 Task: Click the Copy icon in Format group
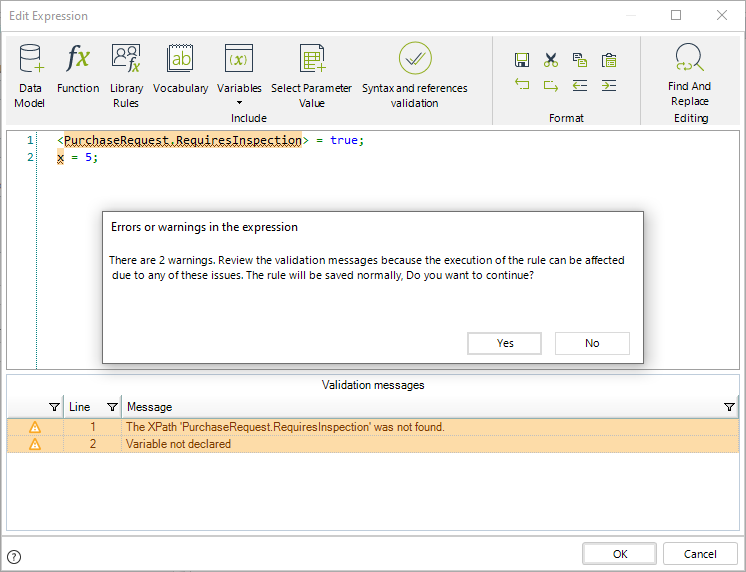tap(580, 60)
